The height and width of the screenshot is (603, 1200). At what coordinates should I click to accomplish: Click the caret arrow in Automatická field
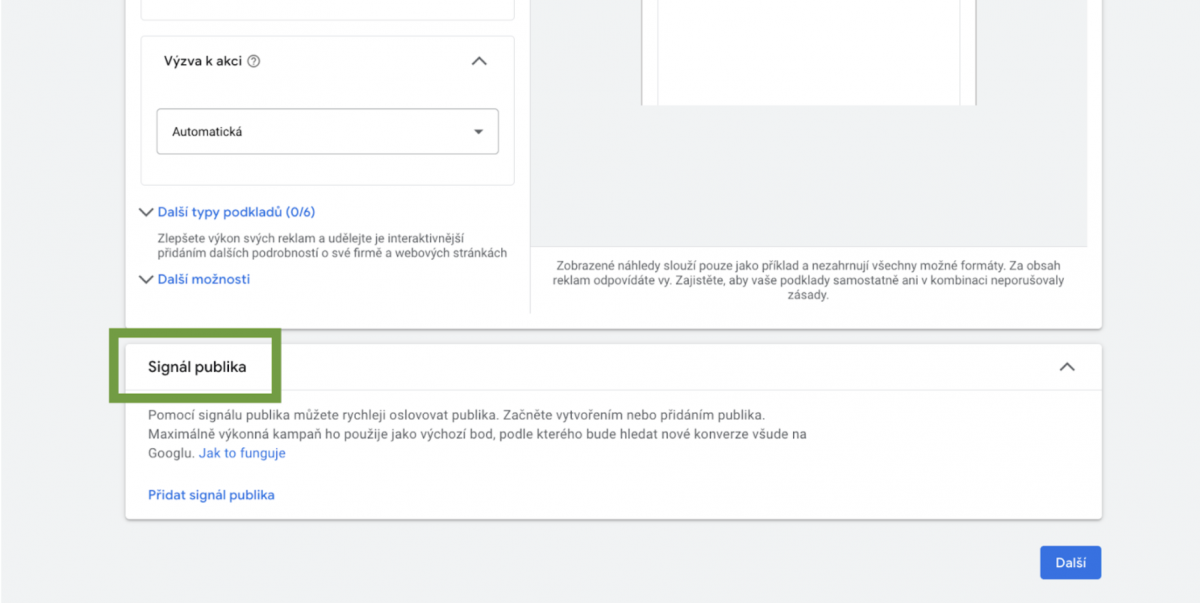(478, 131)
